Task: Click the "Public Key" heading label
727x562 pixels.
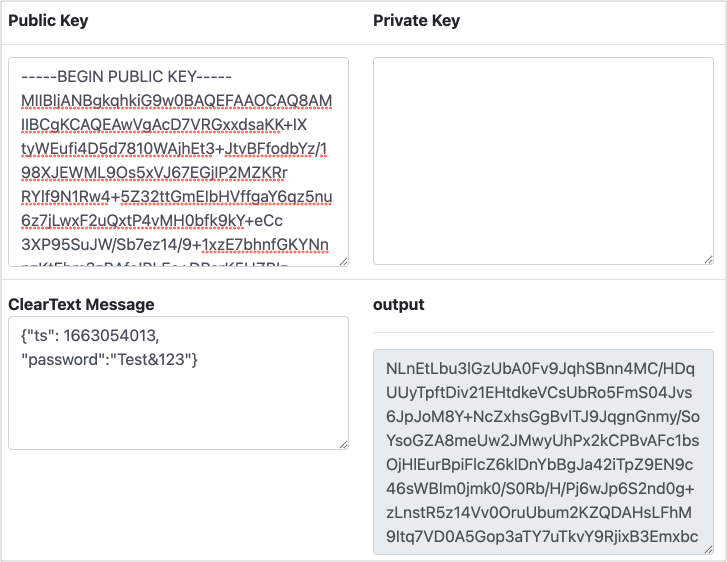Action: (48, 21)
